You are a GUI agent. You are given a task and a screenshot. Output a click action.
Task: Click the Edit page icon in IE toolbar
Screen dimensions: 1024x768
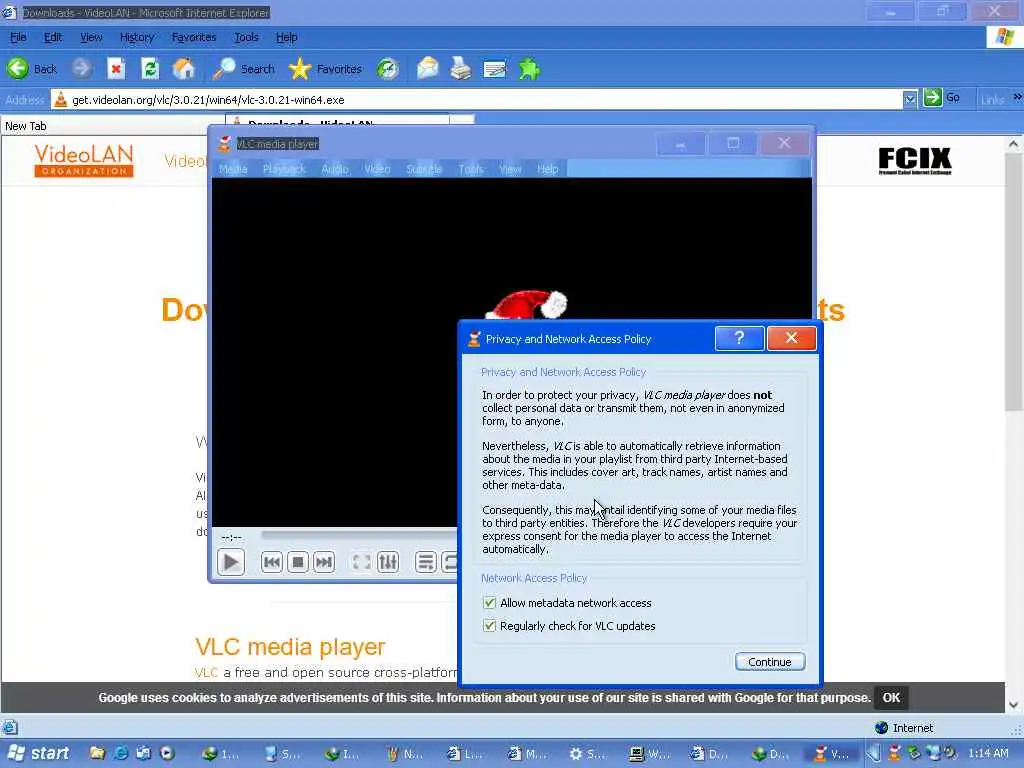[494, 69]
